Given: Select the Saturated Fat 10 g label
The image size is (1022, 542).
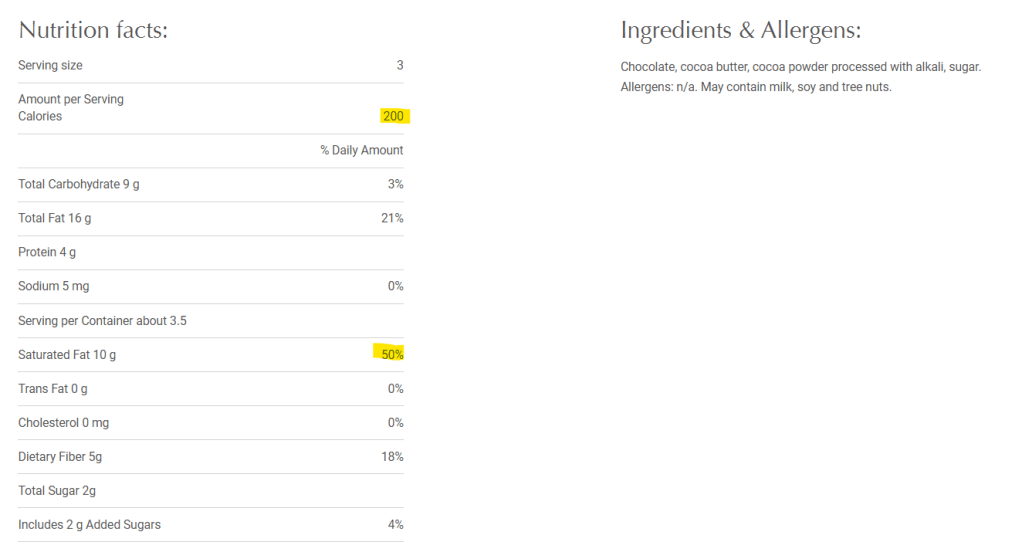Looking at the screenshot, I should [x=68, y=355].
